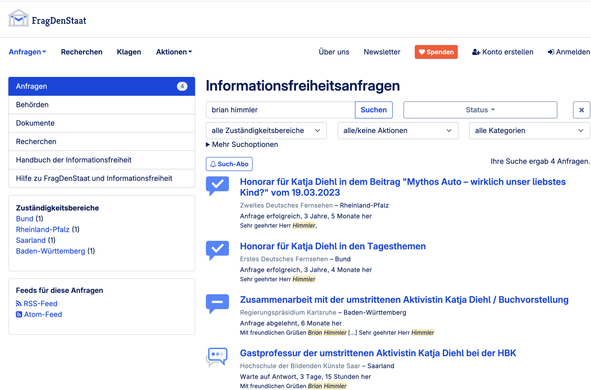This screenshot has height=390, width=591.
Task: Select Anfragen in the sidebar
Action: pos(101,86)
